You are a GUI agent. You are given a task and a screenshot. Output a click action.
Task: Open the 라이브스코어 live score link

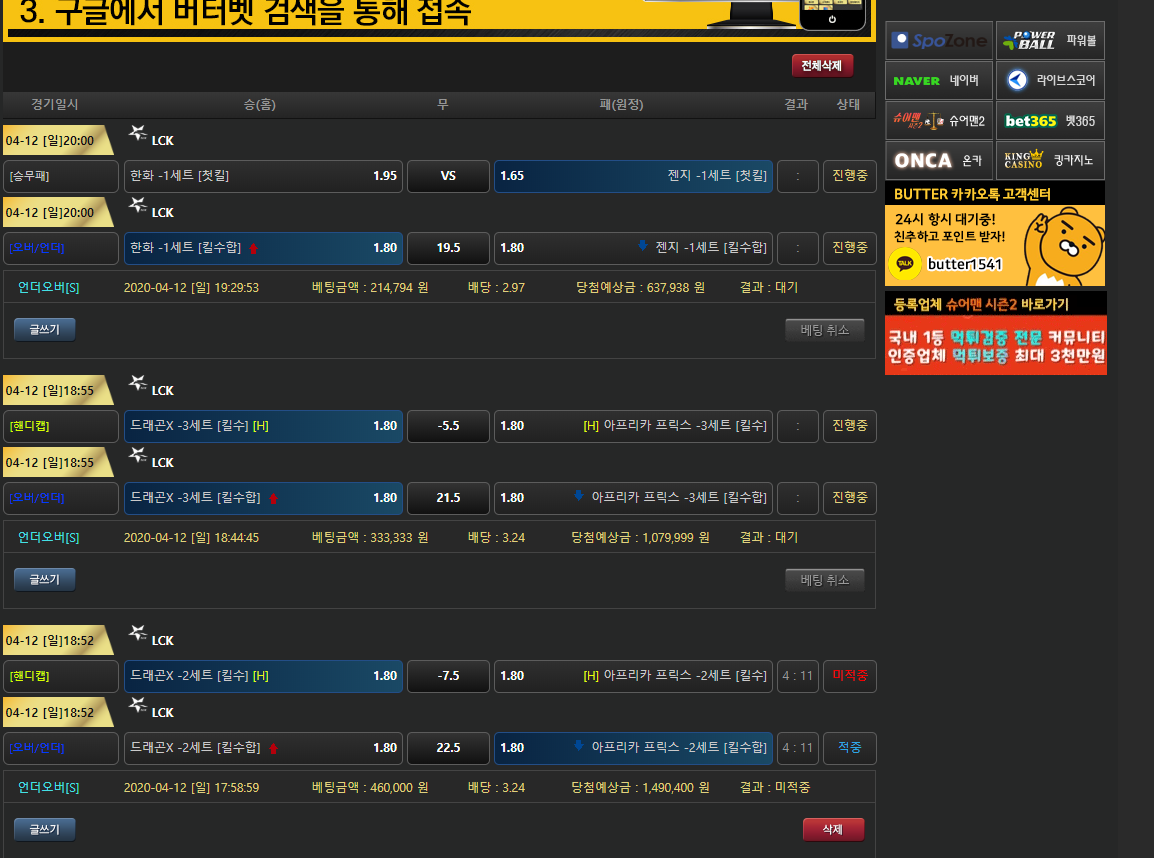pos(1050,81)
